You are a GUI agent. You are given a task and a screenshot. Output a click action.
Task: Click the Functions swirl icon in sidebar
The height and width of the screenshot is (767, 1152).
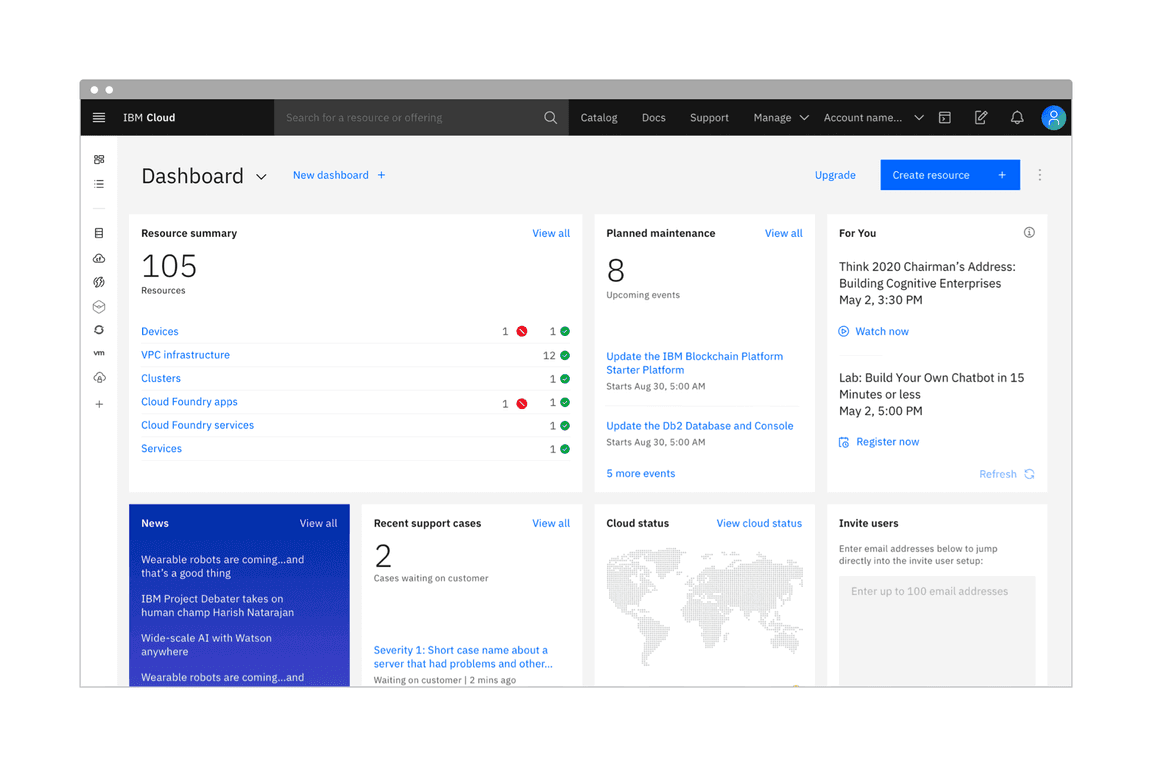98,282
